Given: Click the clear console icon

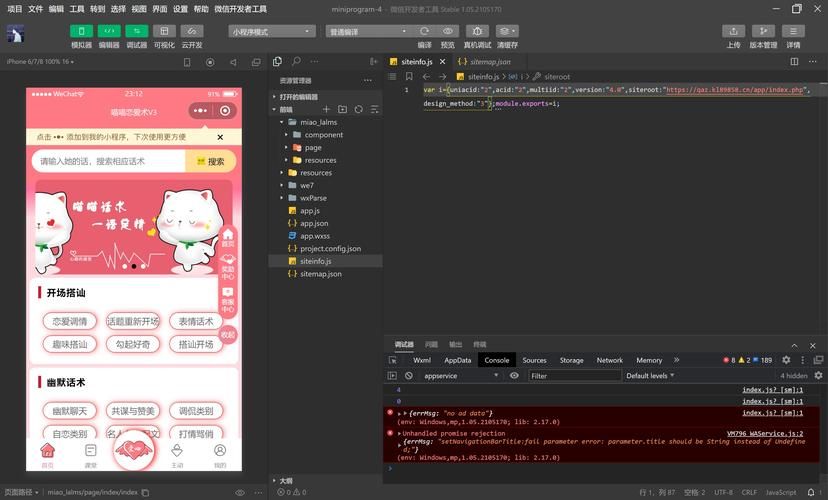Looking at the screenshot, I should pos(408,376).
